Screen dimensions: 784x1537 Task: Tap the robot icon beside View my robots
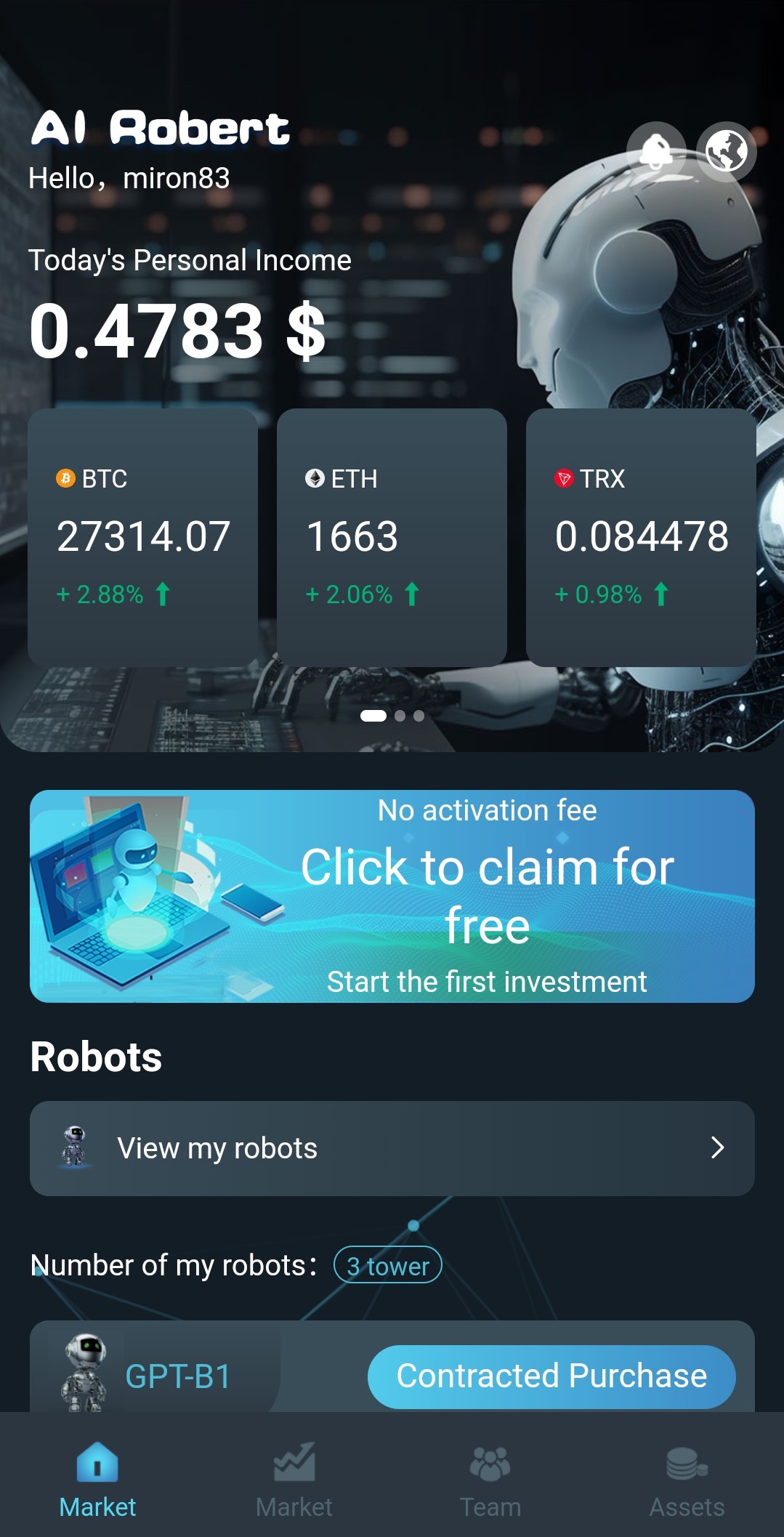click(x=74, y=1147)
